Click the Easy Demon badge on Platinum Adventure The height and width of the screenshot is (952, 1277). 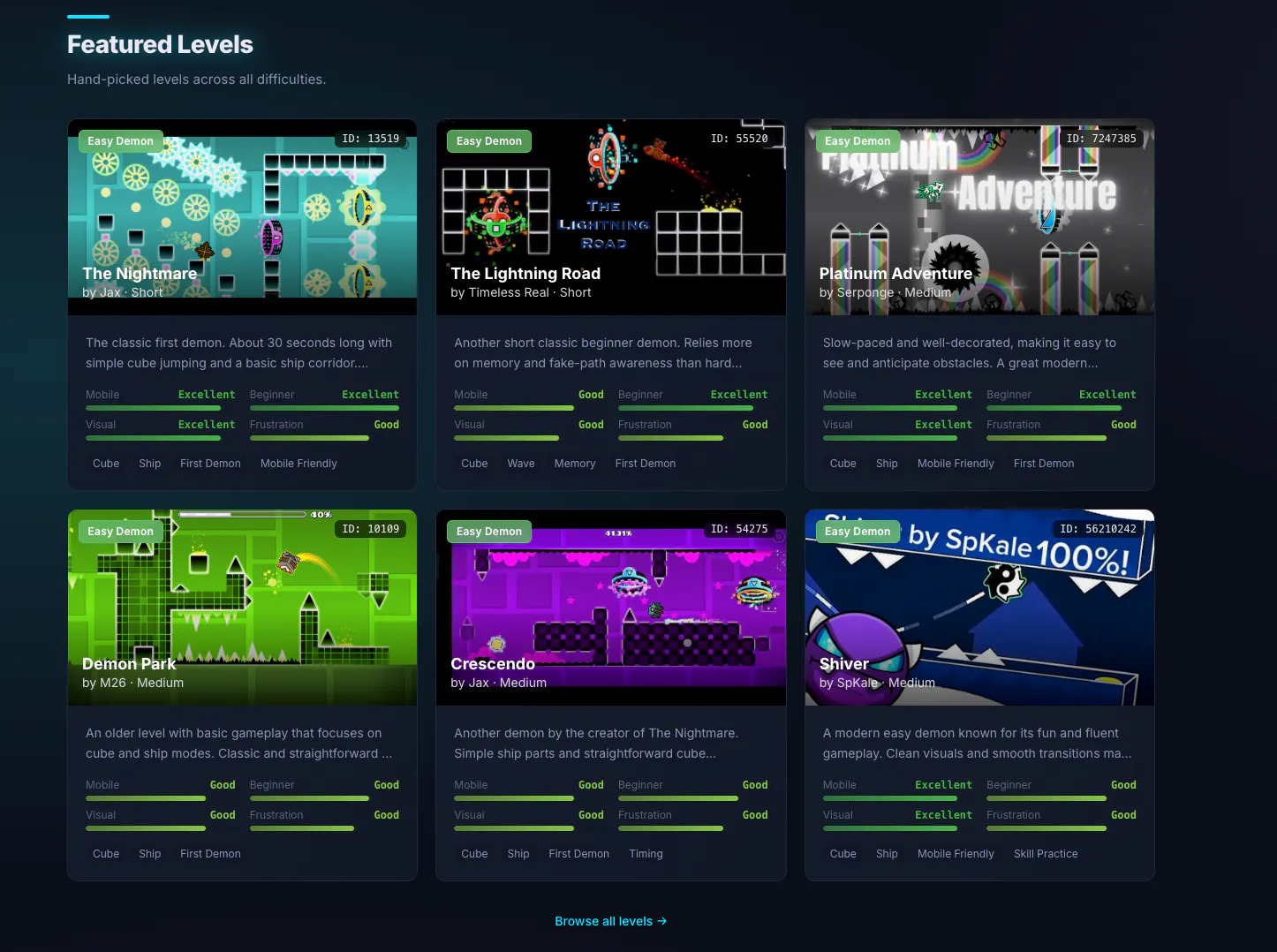(858, 141)
